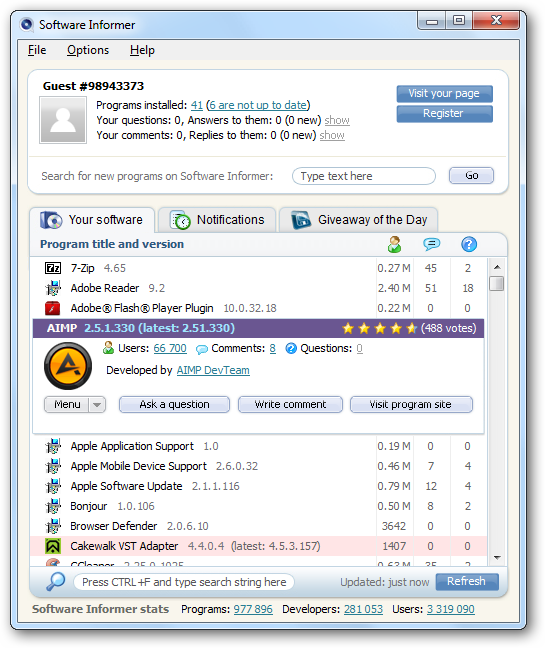The height and width of the screenshot is (648, 545).
Task: Select the Adobe Reader 9.2 row text
Action: 117,288
